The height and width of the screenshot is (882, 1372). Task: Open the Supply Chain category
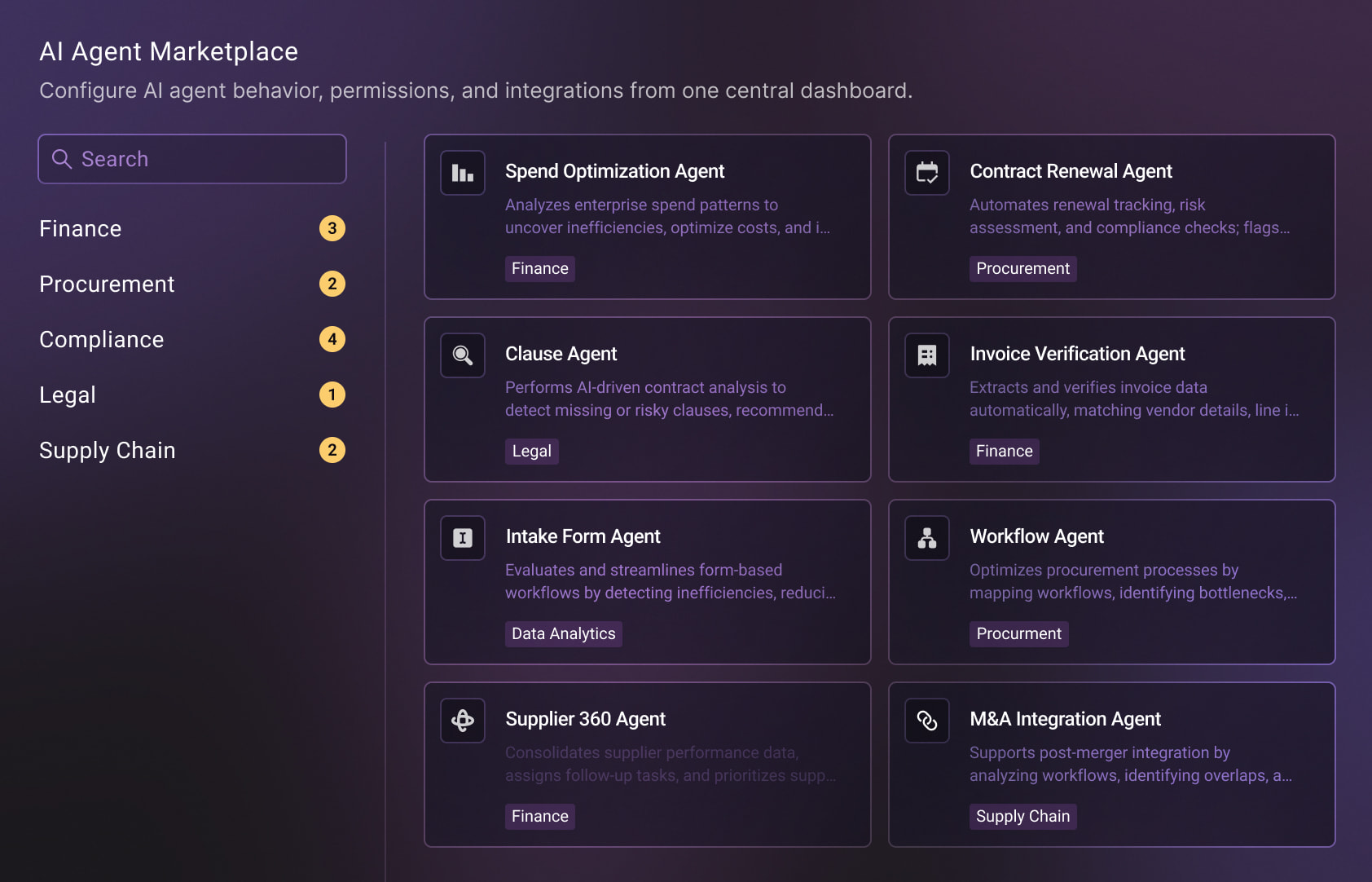[x=108, y=451]
